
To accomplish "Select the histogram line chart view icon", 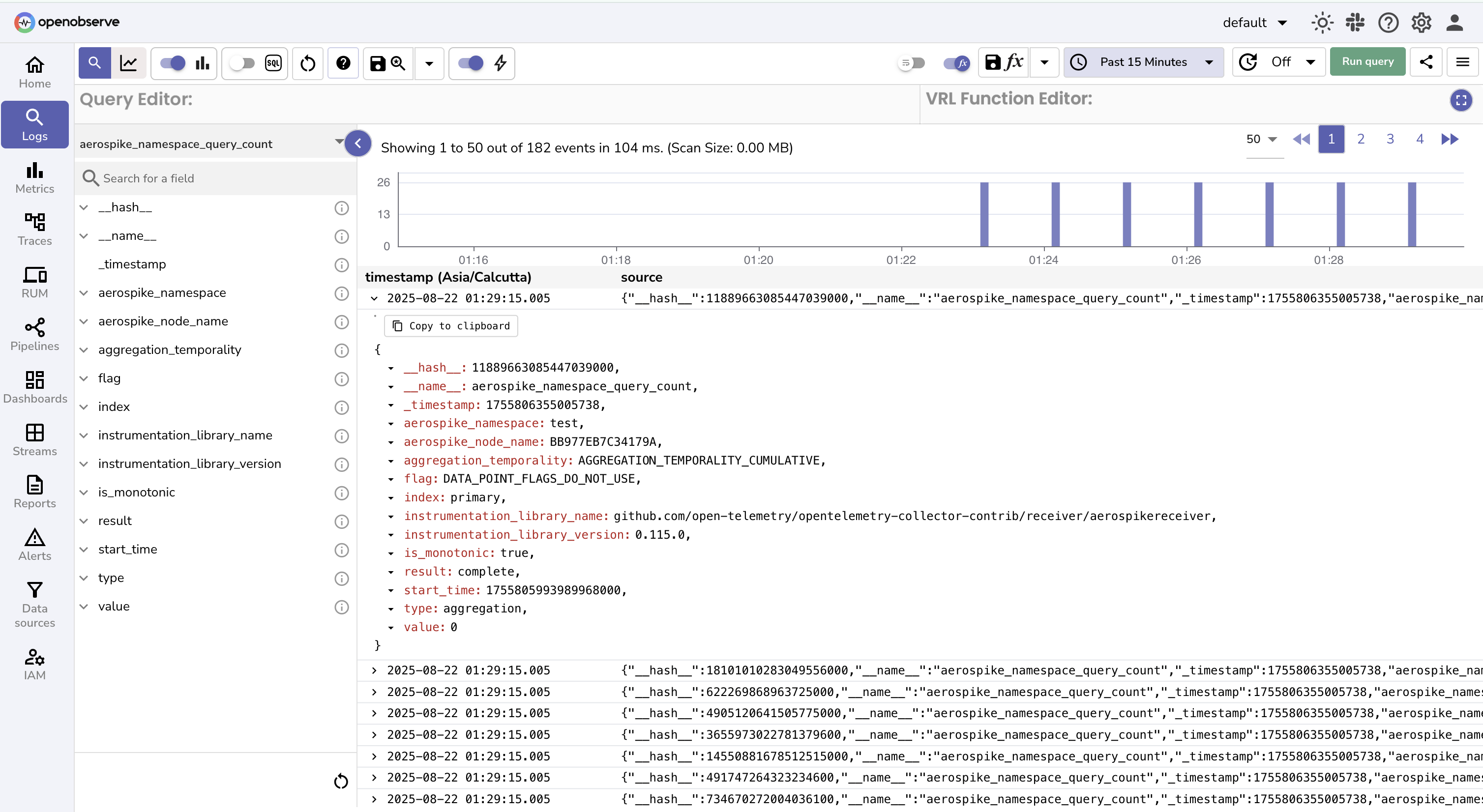I will tap(128, 63).
